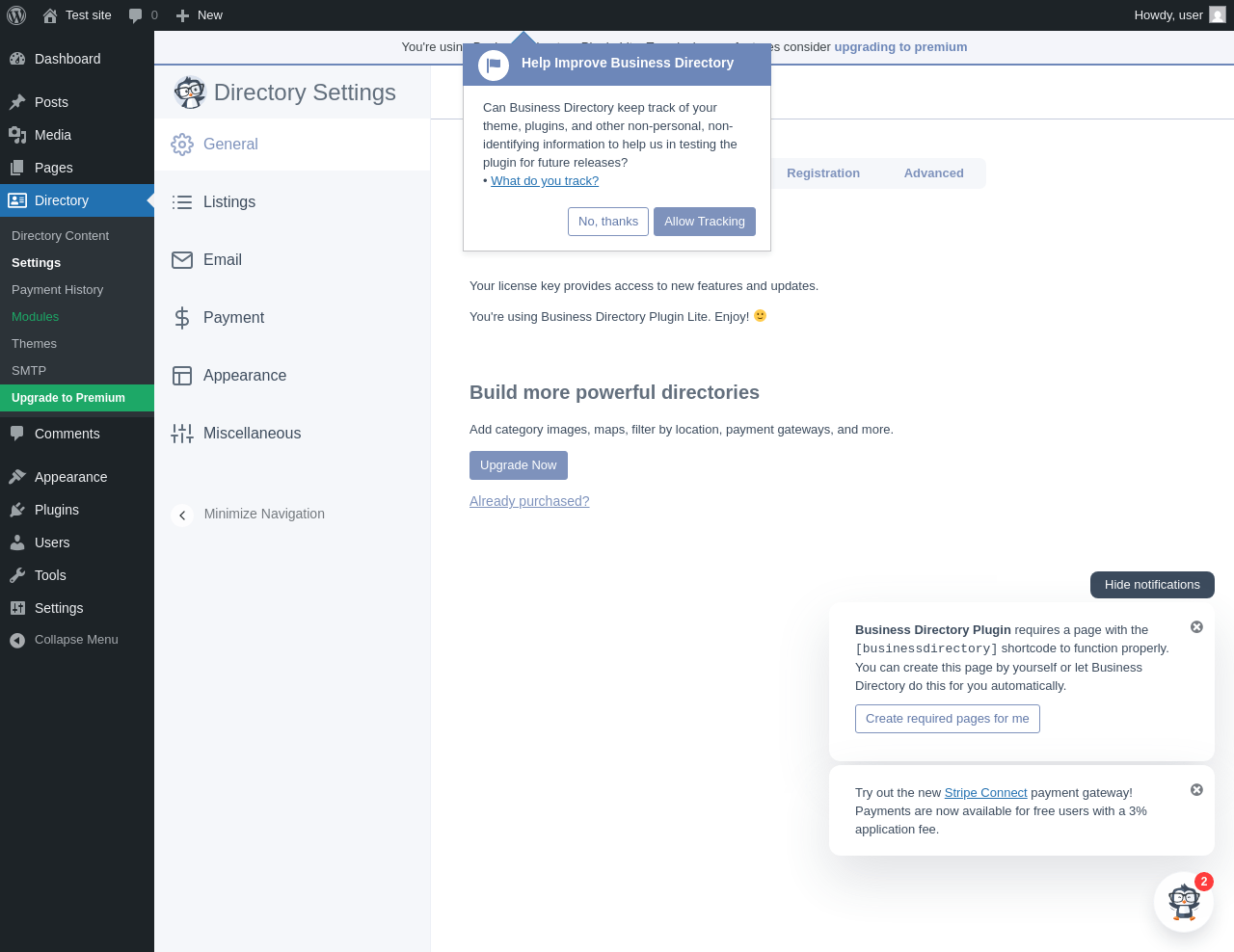The image size is (1234, 952).
Task: Open the What do you track? link
Action: (545, 181)
